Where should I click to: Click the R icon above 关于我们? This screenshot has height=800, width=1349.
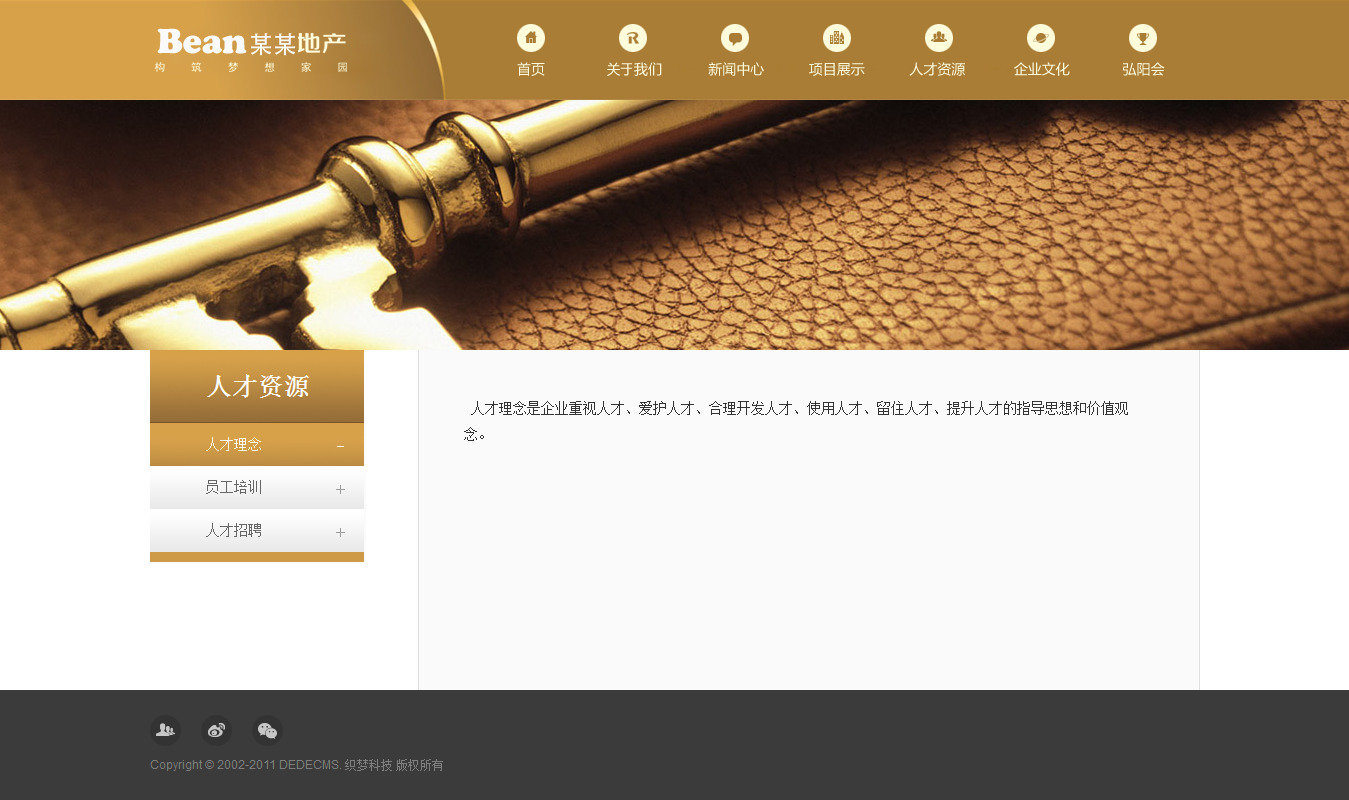pyautogui.click(x=633, y=38)
